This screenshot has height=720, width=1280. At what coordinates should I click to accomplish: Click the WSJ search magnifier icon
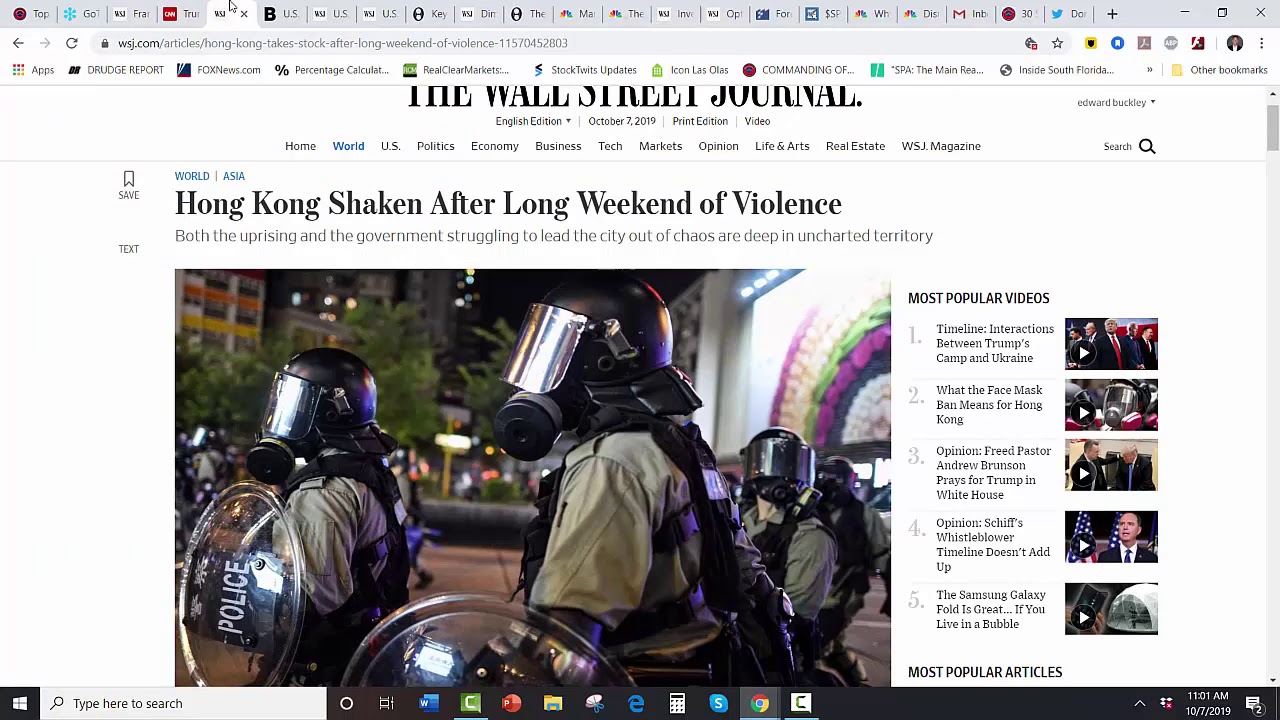pos(1147,147)
